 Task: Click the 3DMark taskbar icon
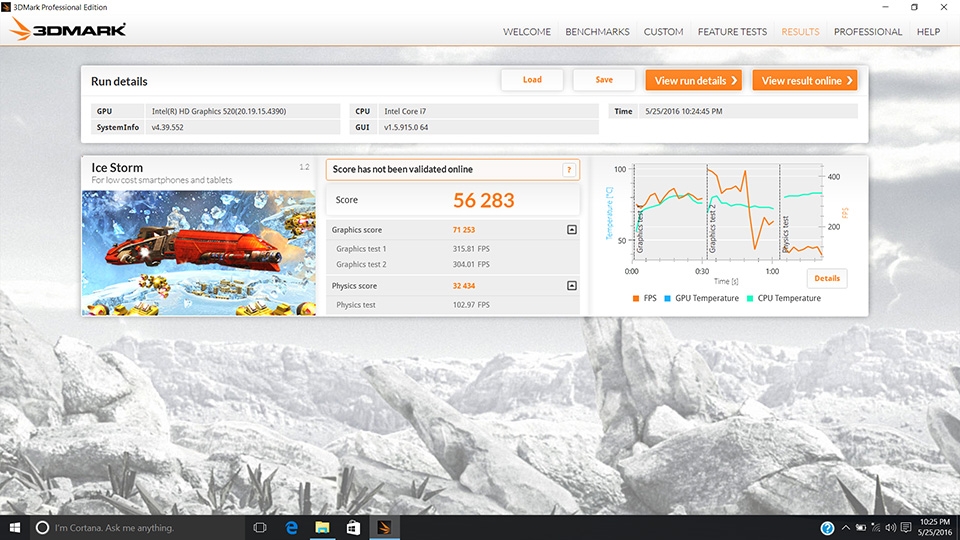384,527
